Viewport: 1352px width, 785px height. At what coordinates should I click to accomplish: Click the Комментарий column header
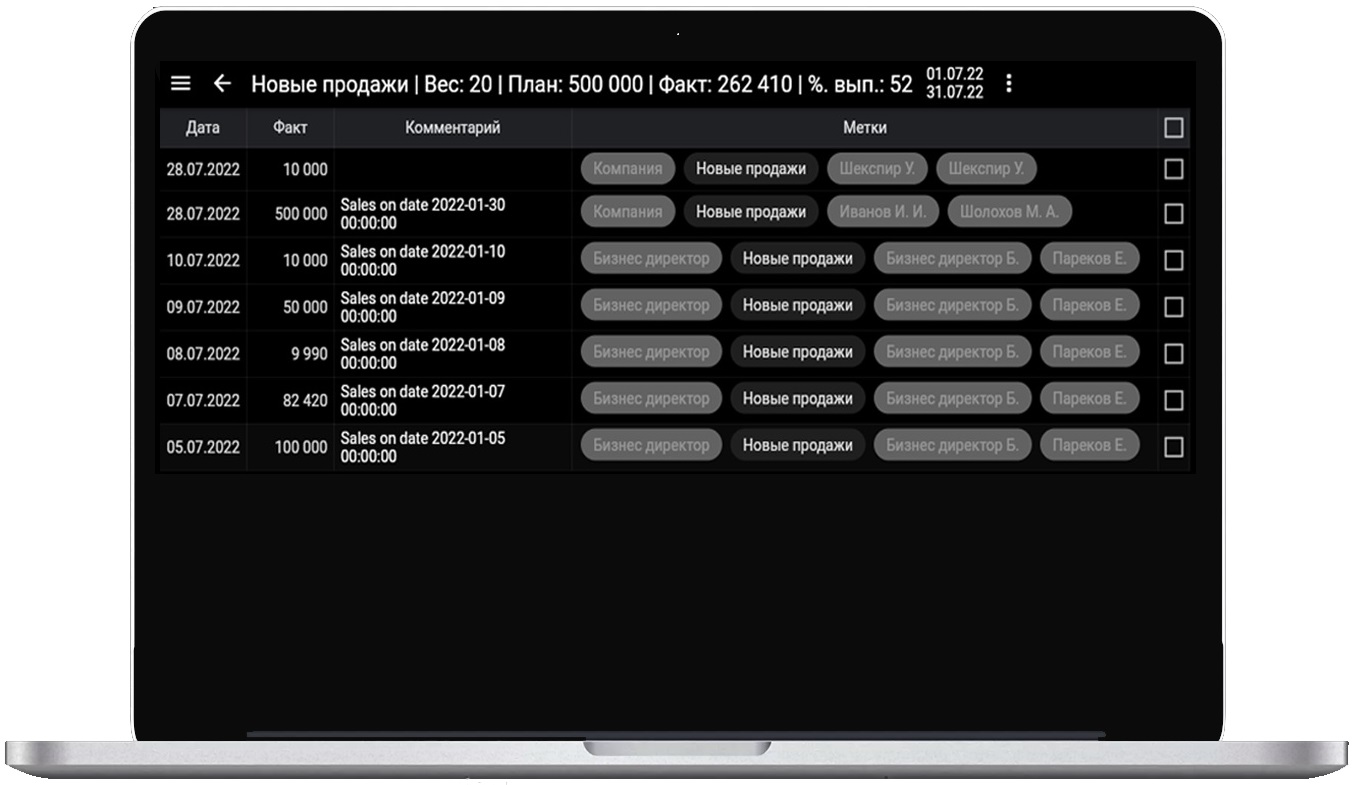[452, 128]
